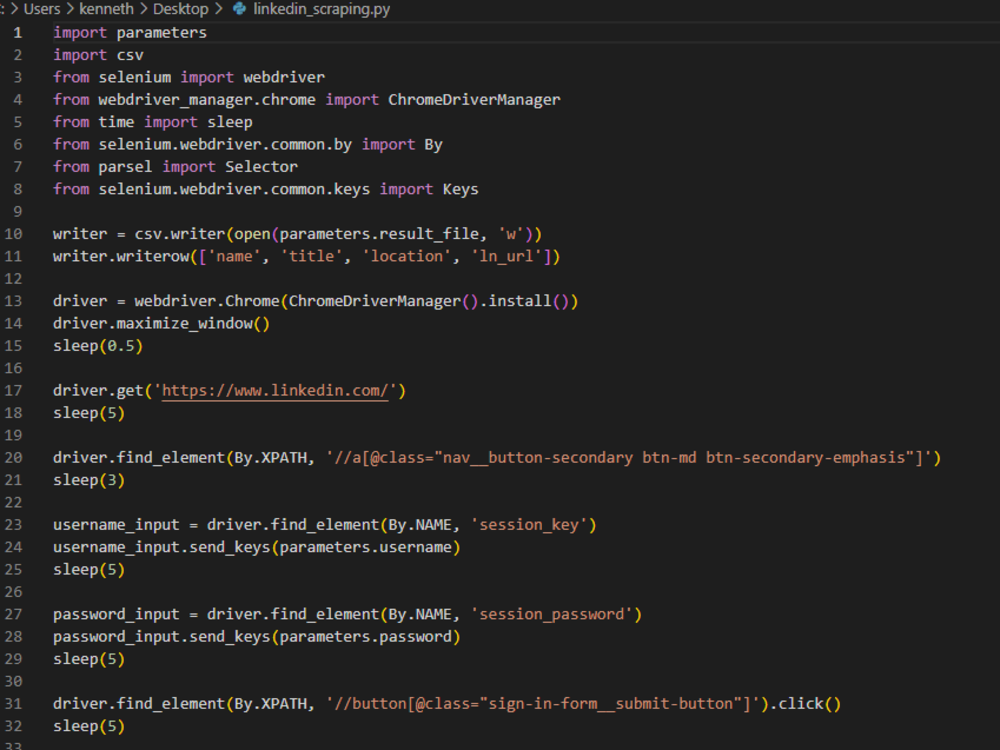Viewport: 1000px width, 750px height.
Task: Click 'sleep(0.5)' on line 15
Action: 98,346
